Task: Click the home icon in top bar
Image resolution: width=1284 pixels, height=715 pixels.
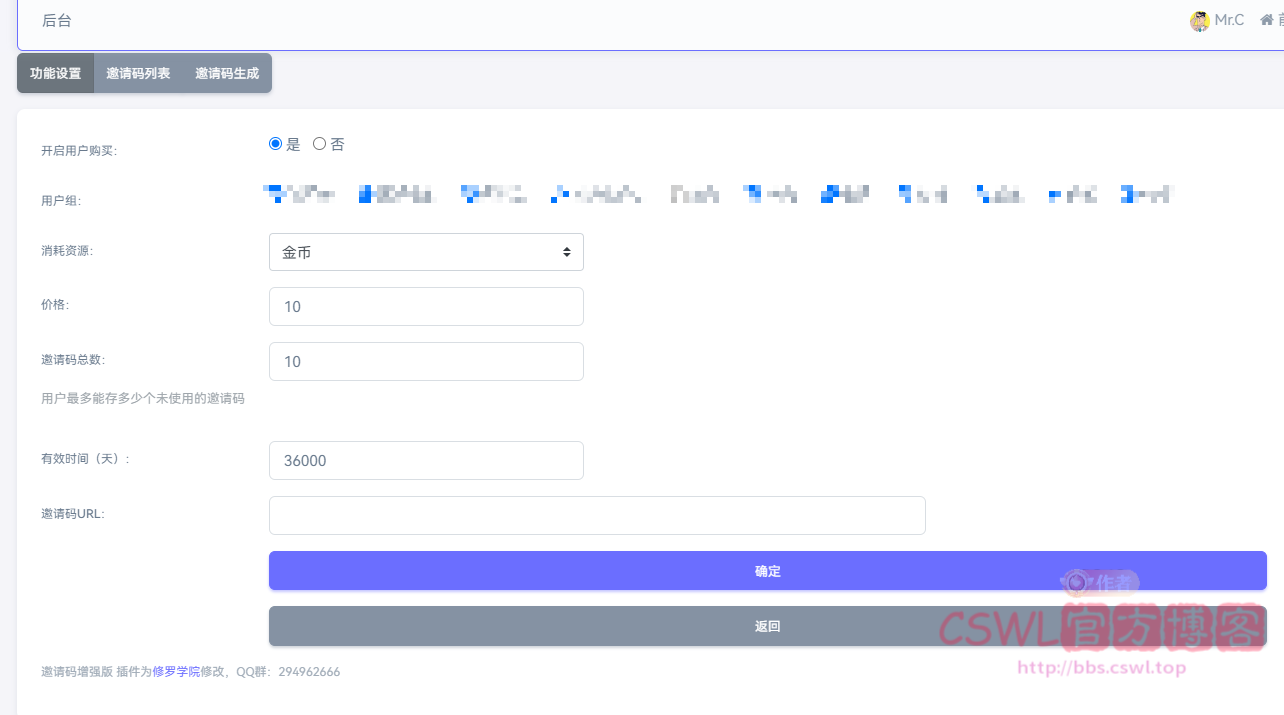Action: tap(1266, 20)
